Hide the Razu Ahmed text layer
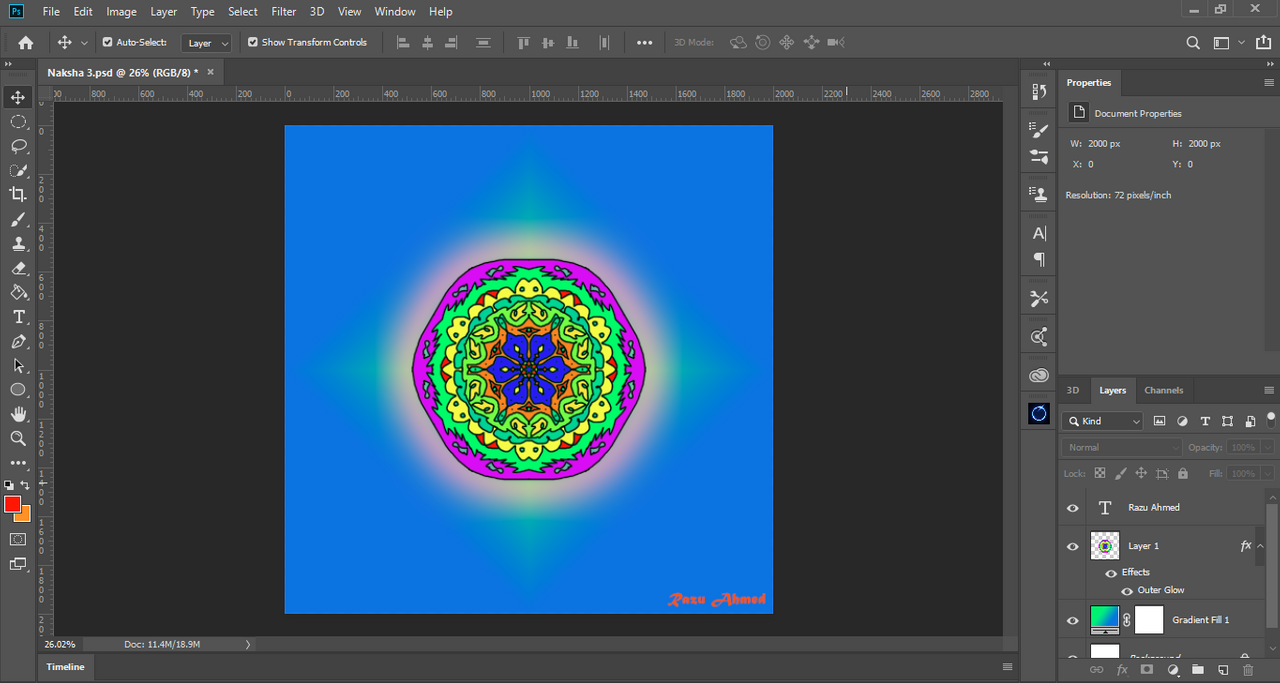Viewport: 1280px width, 683px height. (1073, 508)
